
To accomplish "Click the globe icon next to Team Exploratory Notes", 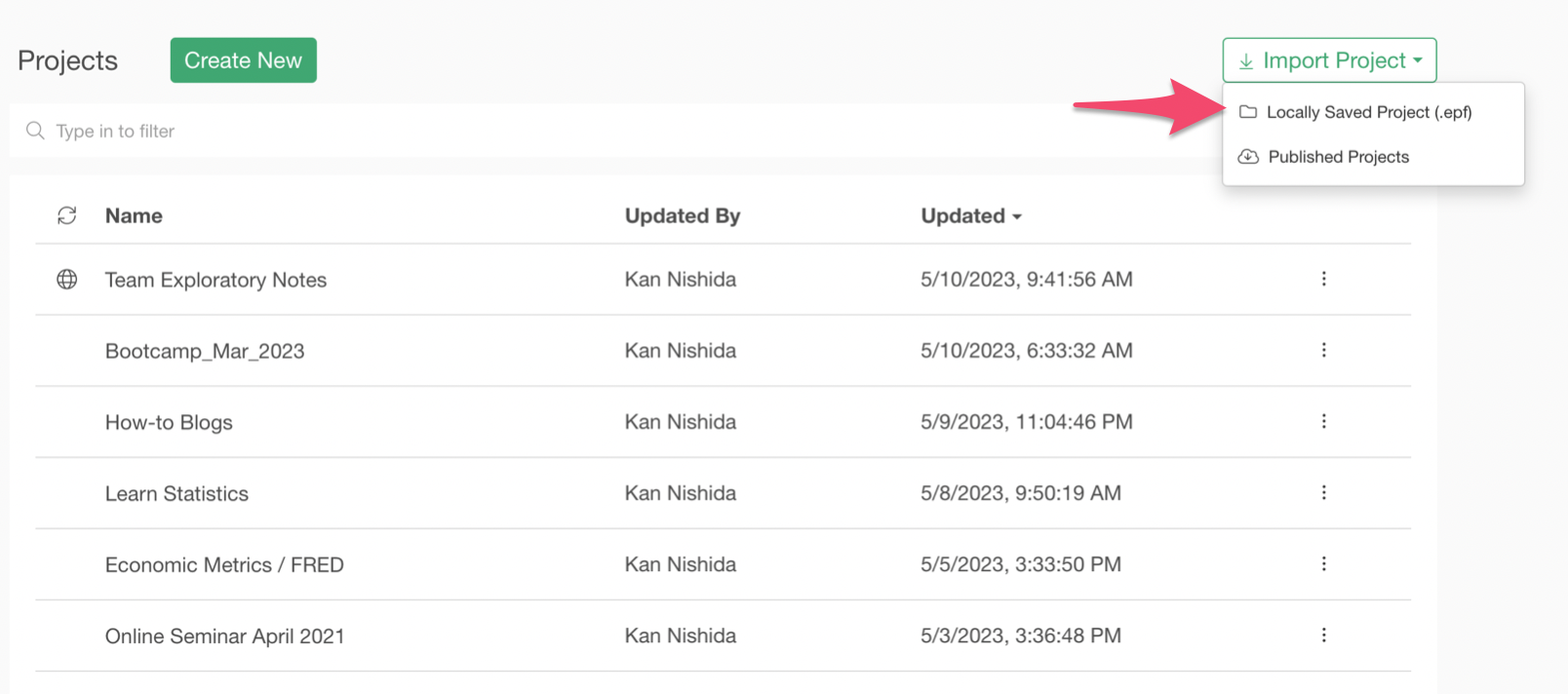I will [66, 280].
